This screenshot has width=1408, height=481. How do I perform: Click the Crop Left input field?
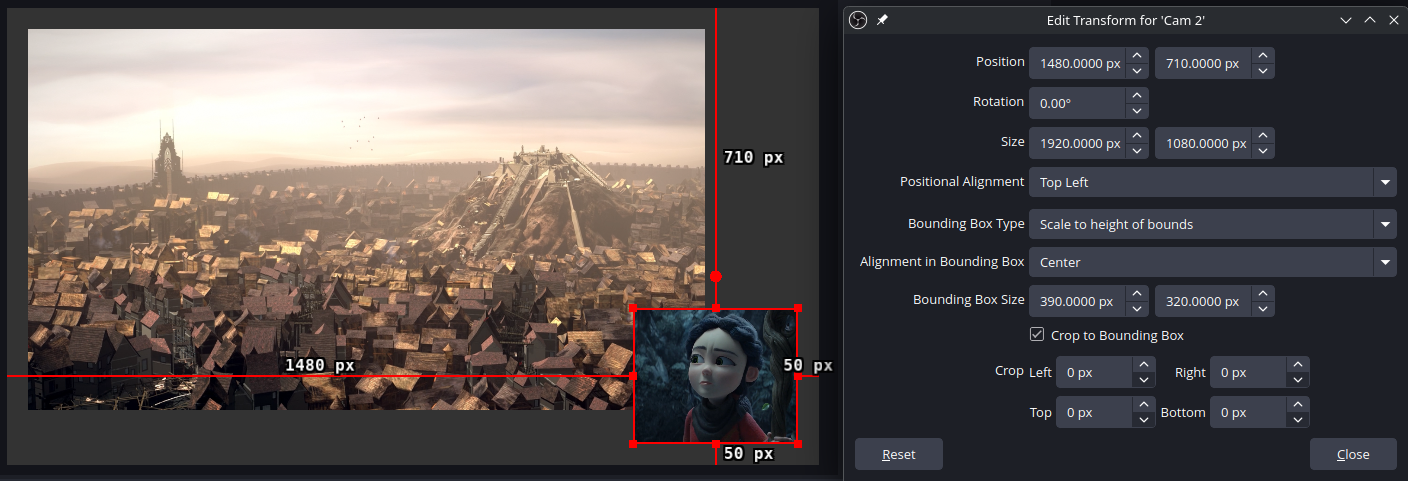(x=1094, y=373)
